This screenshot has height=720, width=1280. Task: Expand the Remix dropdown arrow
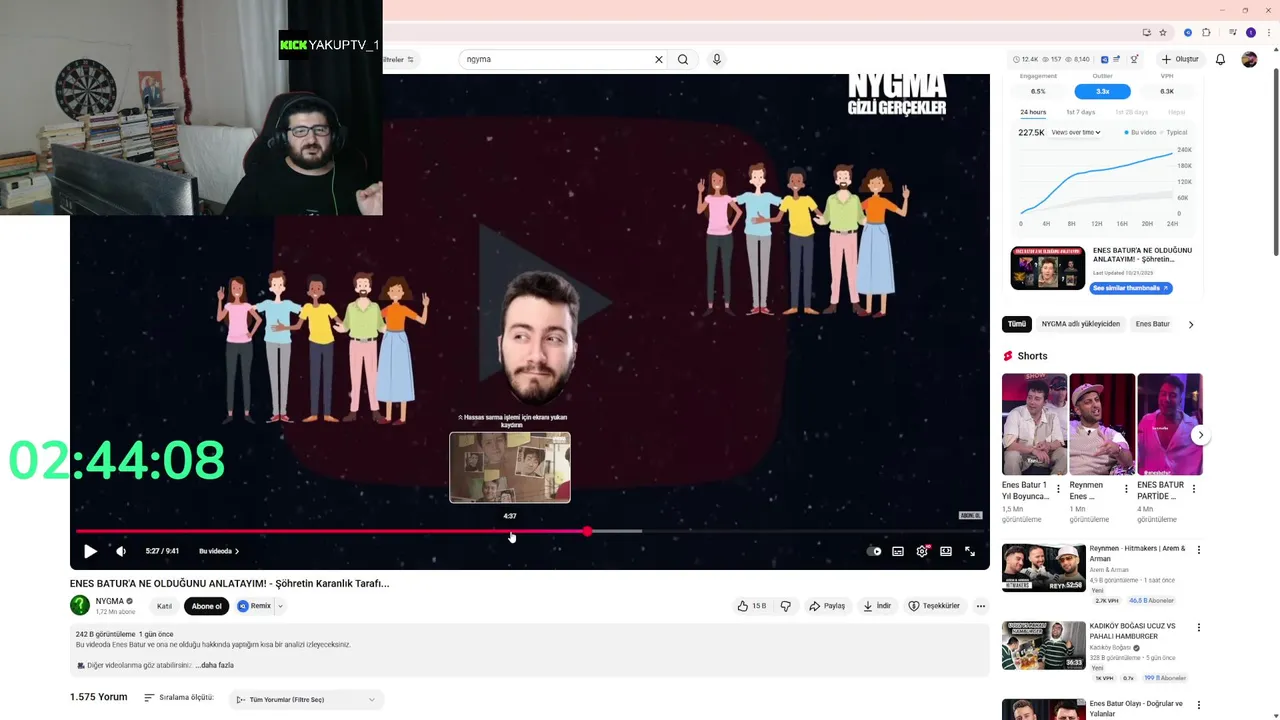click(280, 606)
